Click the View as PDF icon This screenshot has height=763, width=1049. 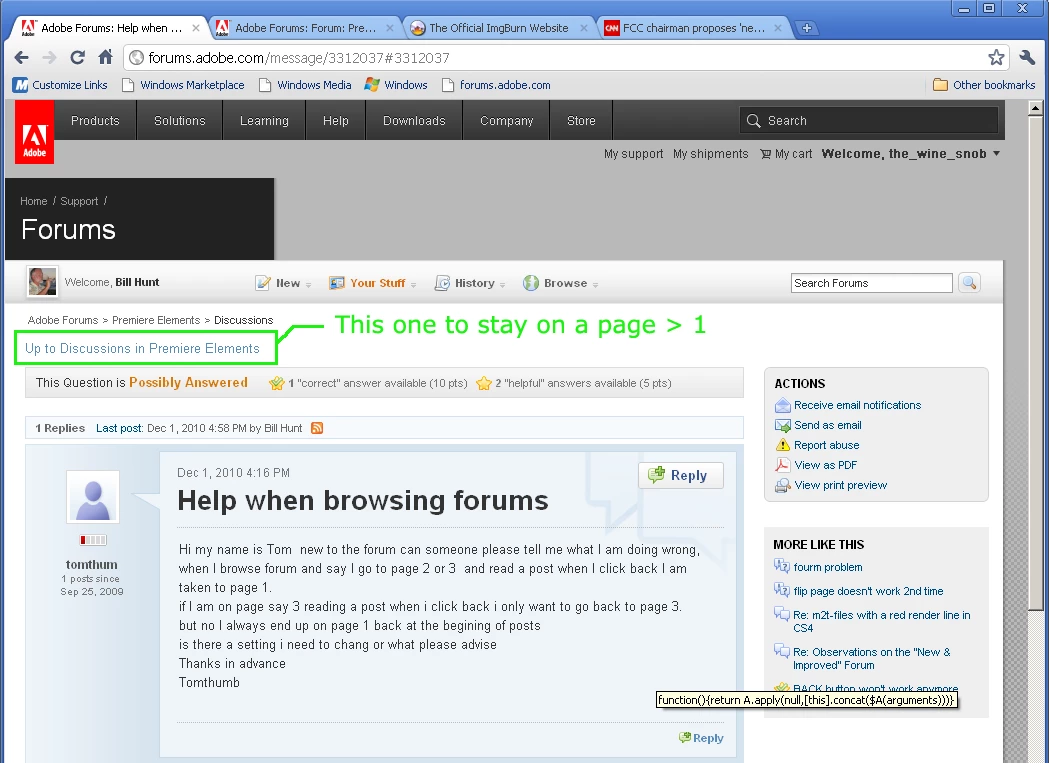[x=782, y=465]
